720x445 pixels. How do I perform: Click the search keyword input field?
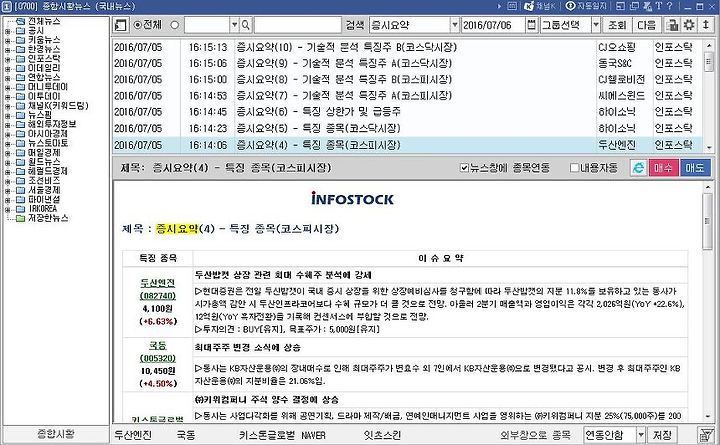click(298, 25)
